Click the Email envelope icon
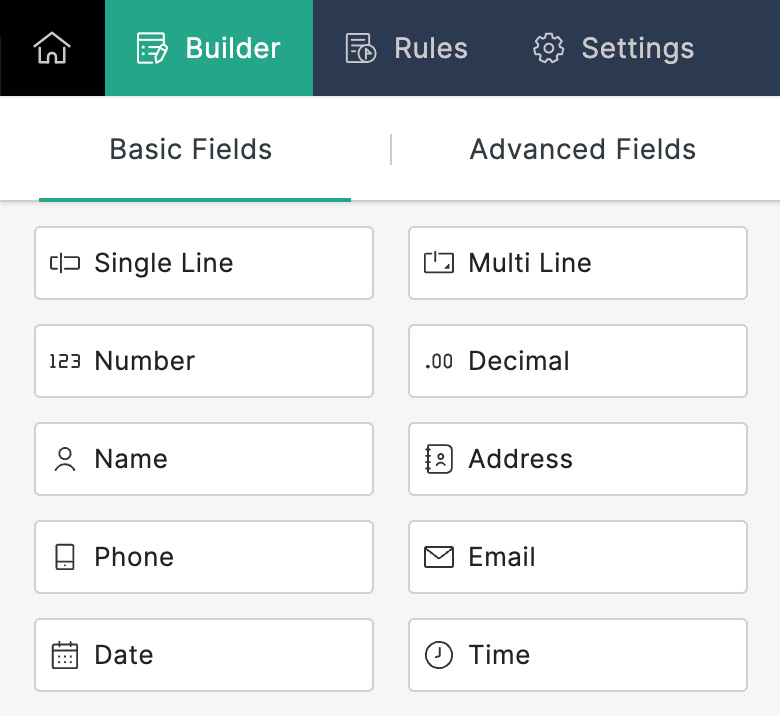The width and height of the screenshot is (780, 716). tap(439, 557)
